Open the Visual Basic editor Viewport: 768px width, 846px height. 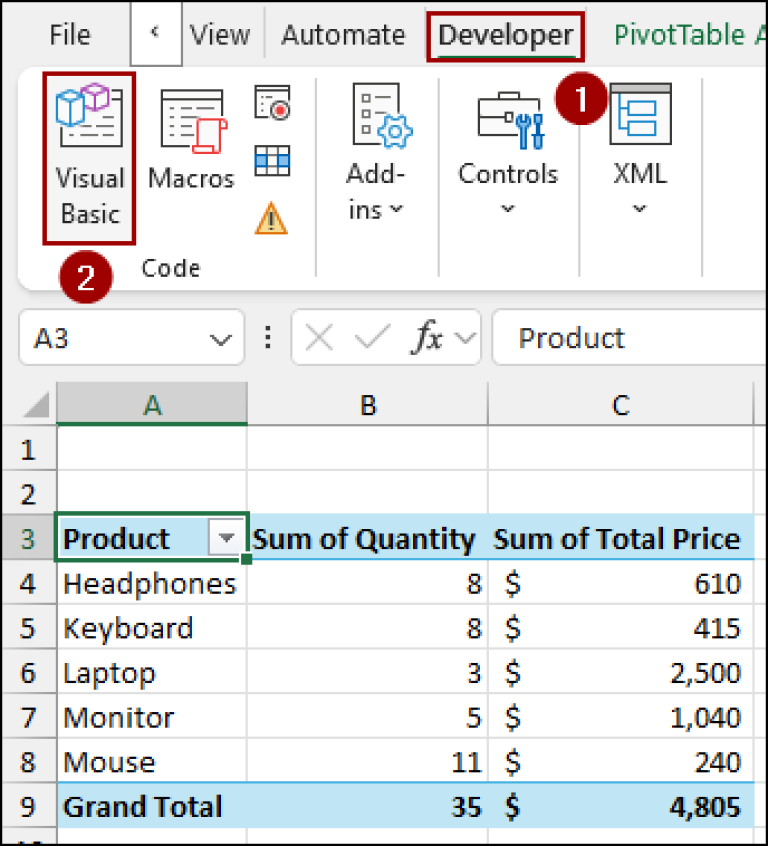tap(89, 157)
